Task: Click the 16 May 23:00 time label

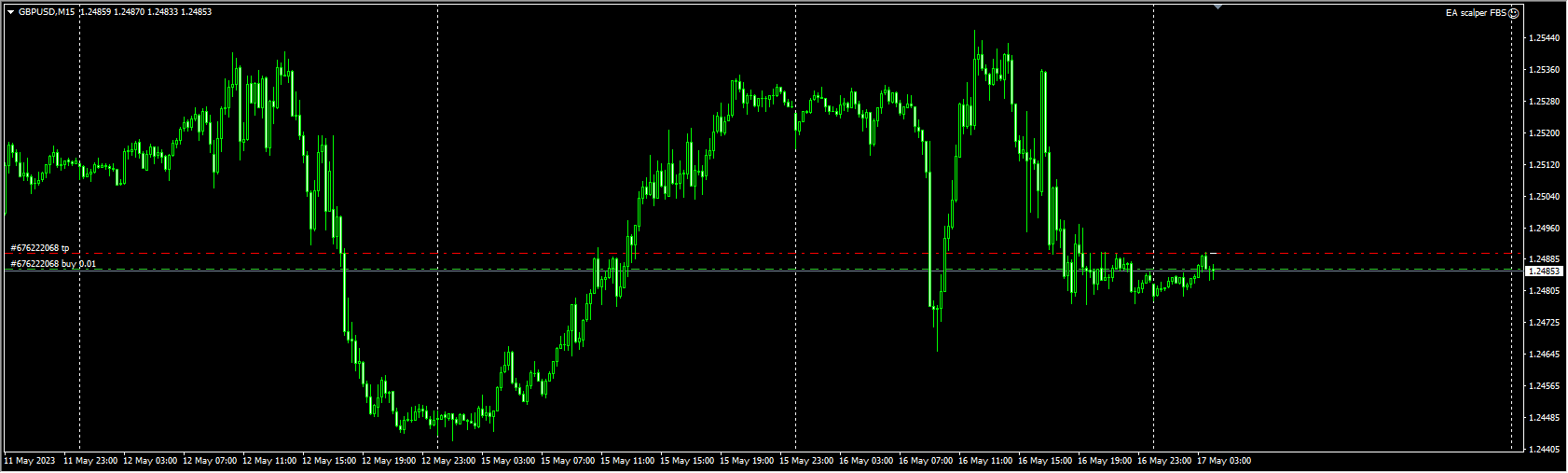Action: click(x=1164, y=461)
